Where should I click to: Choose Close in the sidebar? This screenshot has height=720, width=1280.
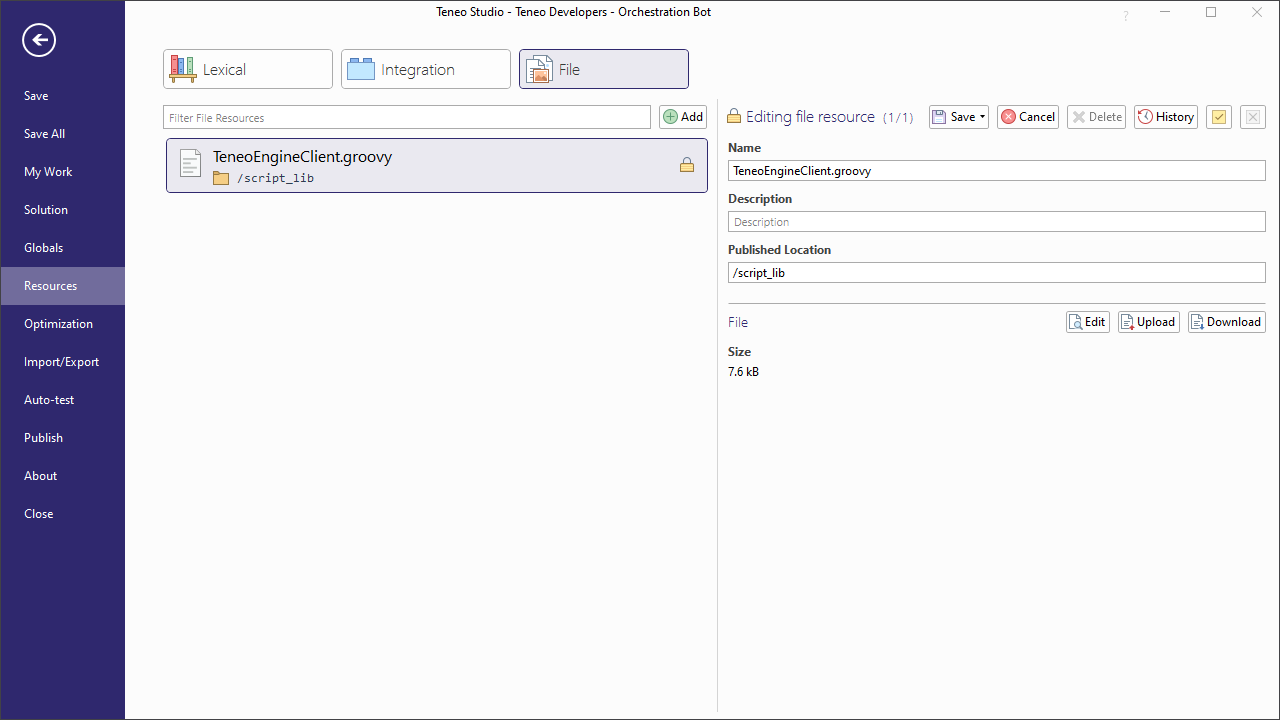point(62,514)
